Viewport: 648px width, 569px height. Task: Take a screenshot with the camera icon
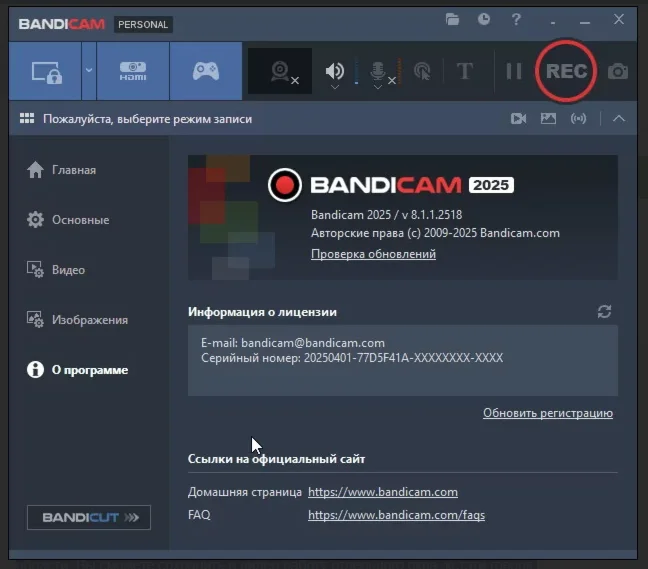(619, 71)
